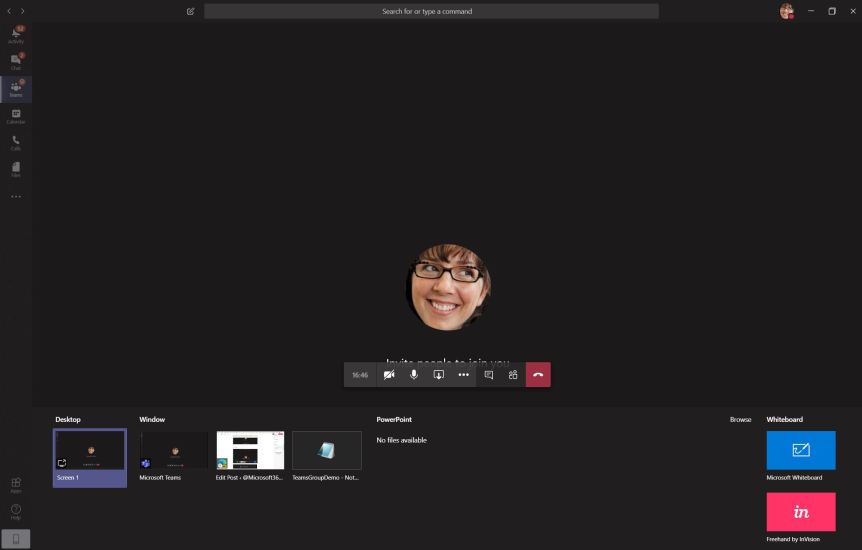Open the Activity feed
Viewport: 862px width, 550px height.
tap(16, 35)
